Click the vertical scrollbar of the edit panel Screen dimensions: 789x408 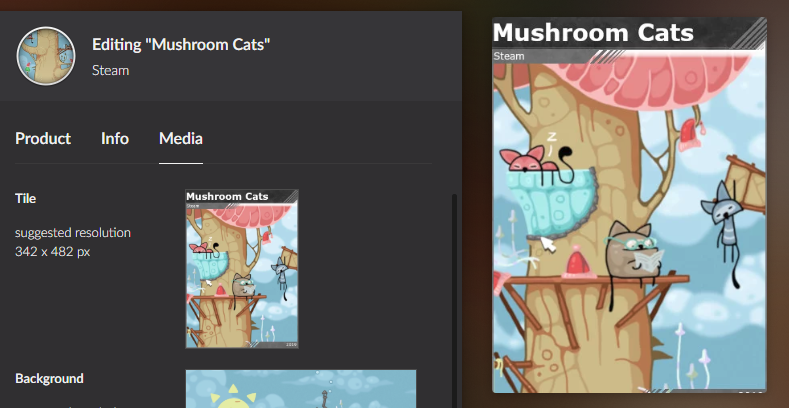[454, 301]
